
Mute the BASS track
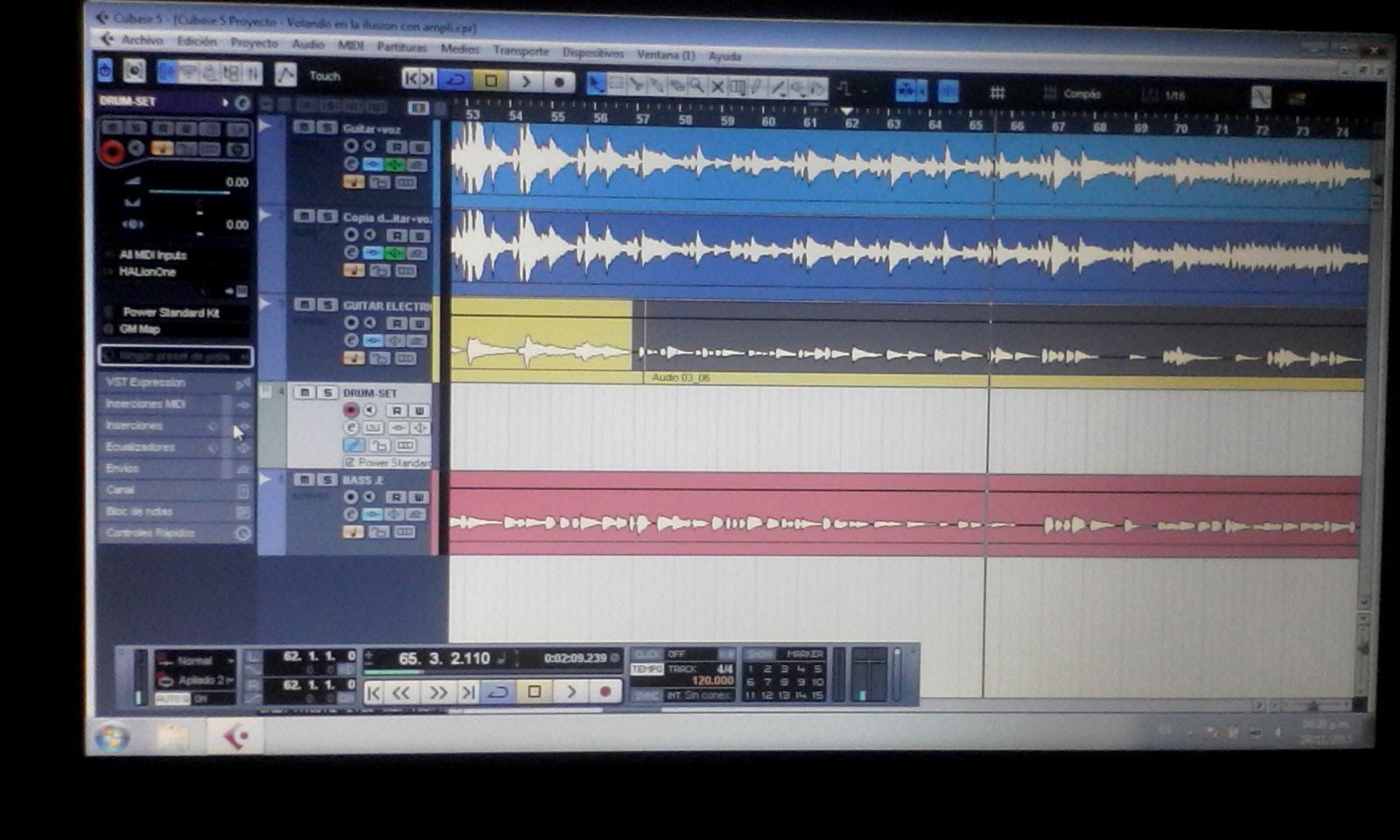(304, 479)
